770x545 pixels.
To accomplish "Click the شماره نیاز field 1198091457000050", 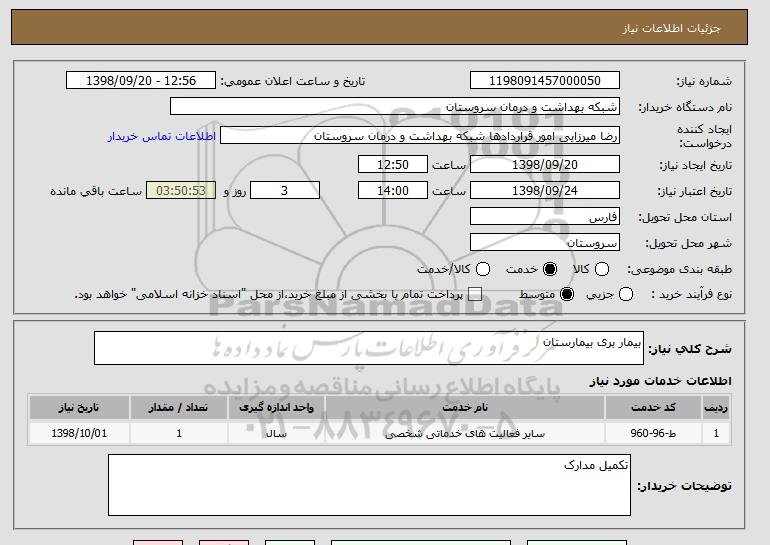I will (x=545, y=81).
